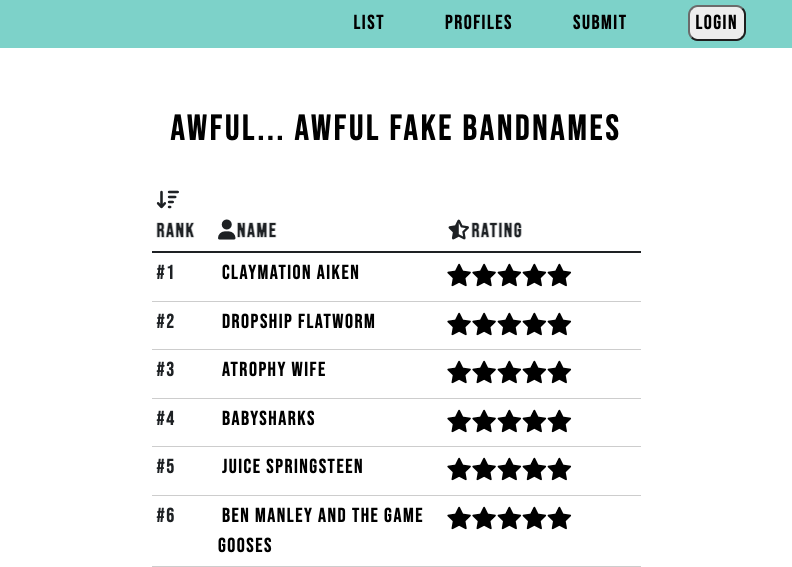The image size is (792, 567).
Task: Click the person icon next to Name
Action: 226,230
